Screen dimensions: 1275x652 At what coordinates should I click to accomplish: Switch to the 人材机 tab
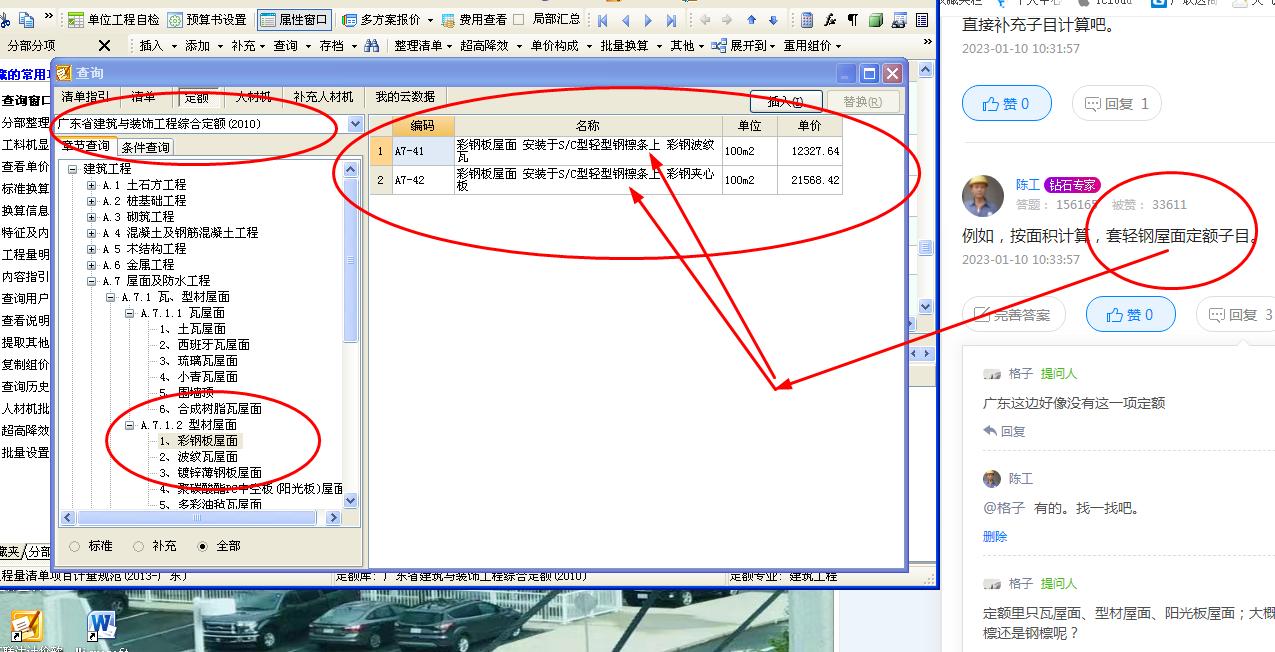click(x=253, y=97)
